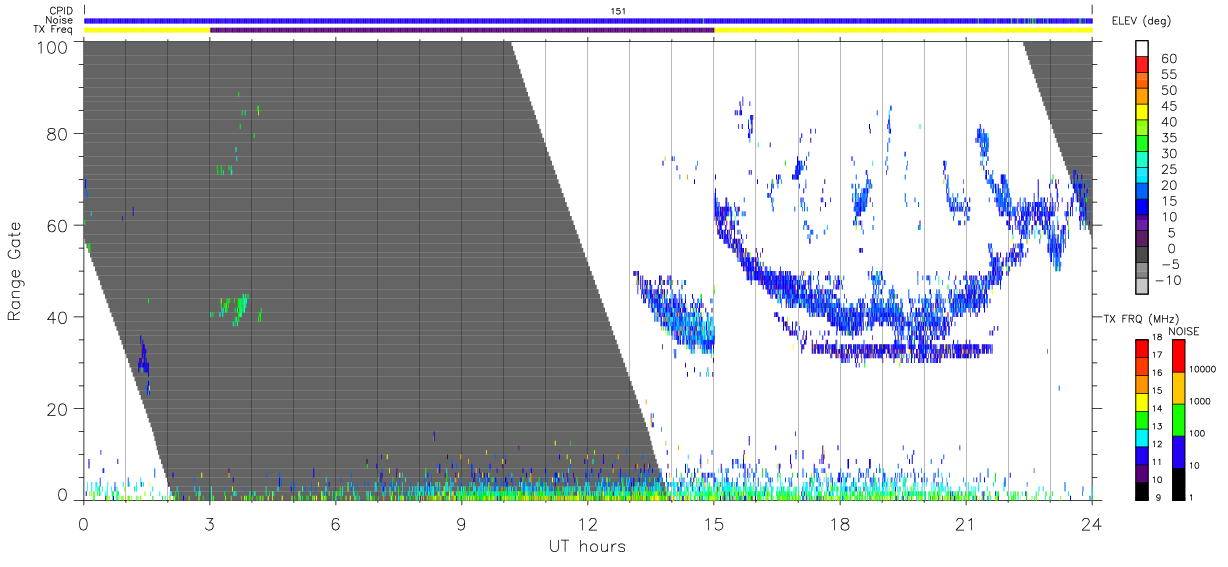The image size is (1228, 567).
Task: Click x-axis tick label '24'
Action: pos(1092,523)
